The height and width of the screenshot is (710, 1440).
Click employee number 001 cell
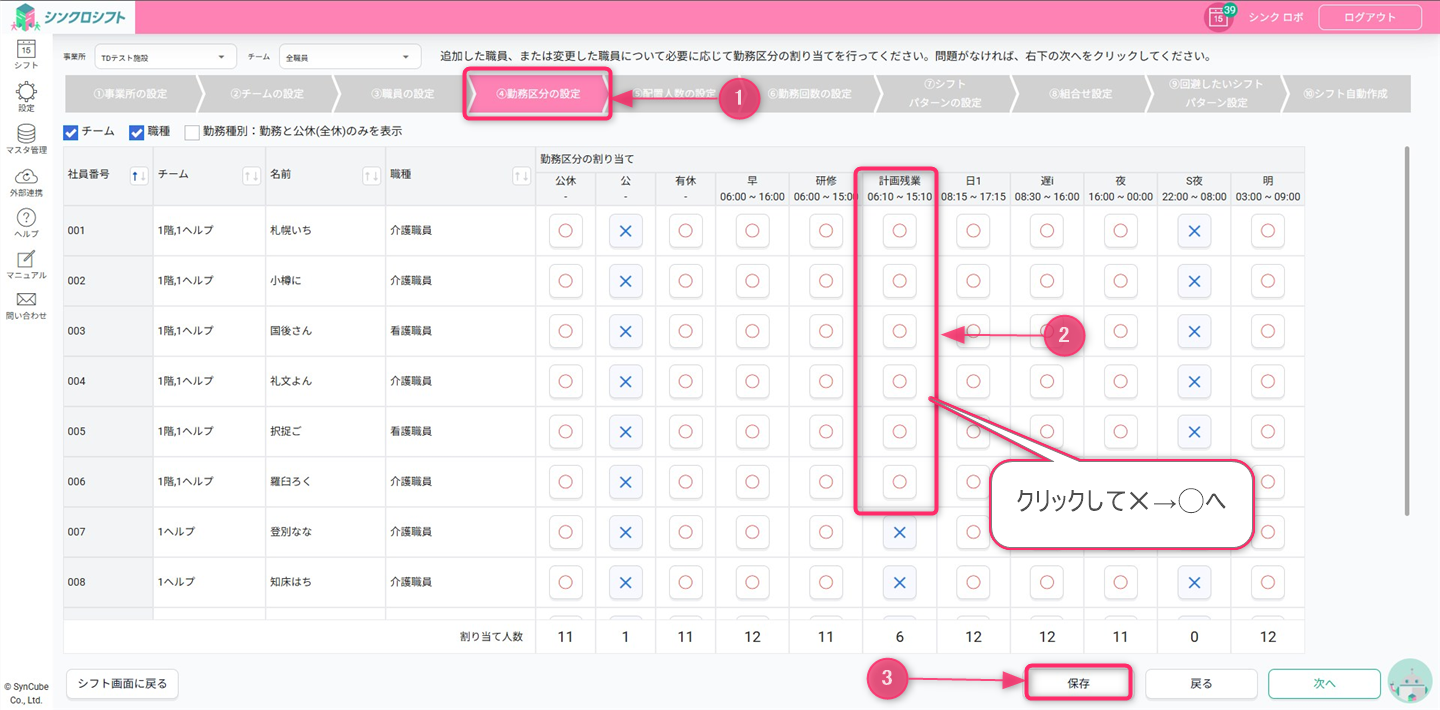pos(108,231)
